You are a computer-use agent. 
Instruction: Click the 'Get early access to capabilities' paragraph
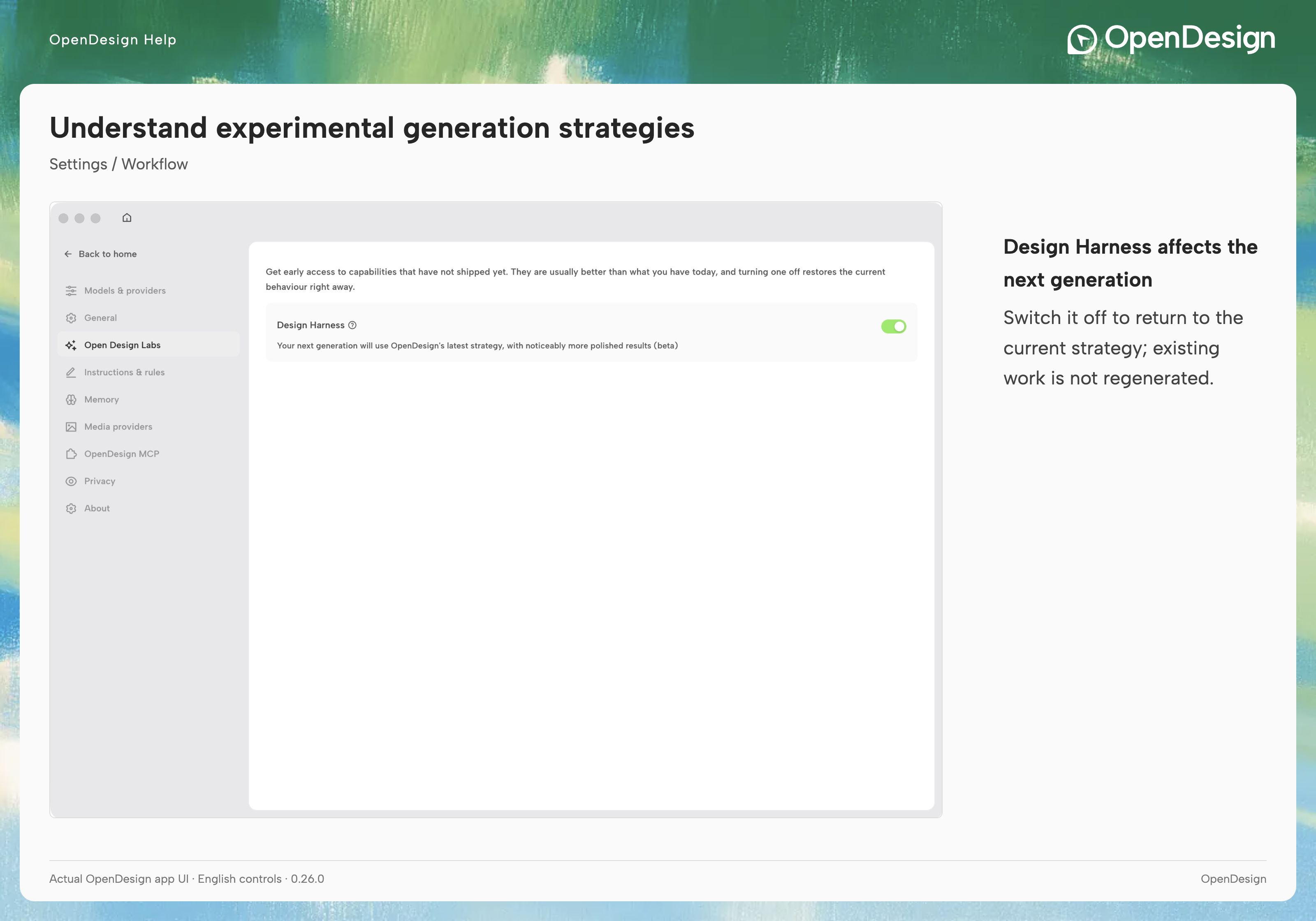tap(575, 279)
